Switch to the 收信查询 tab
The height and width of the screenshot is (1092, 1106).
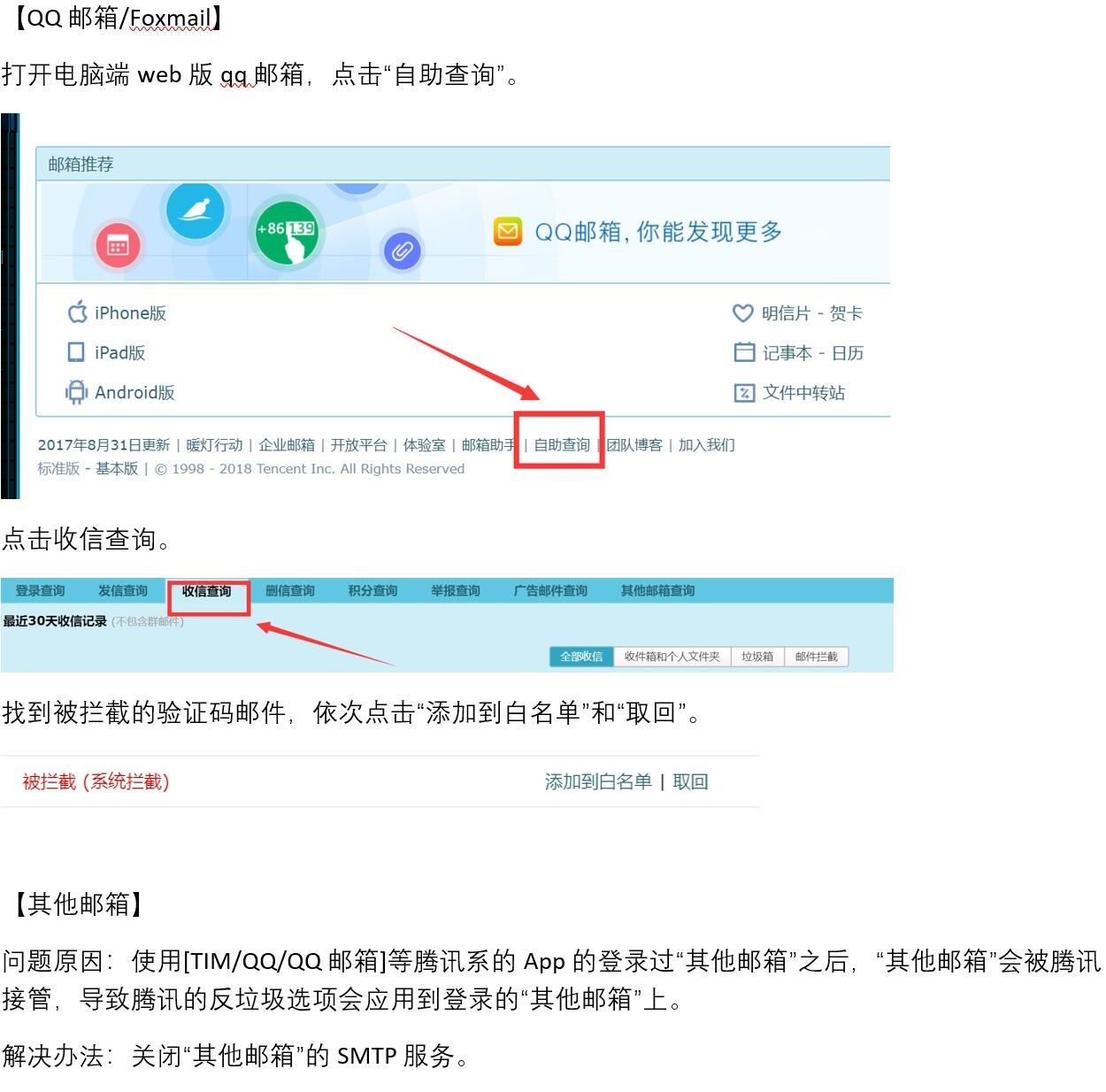pyautogui.click(x=207, y=591)
